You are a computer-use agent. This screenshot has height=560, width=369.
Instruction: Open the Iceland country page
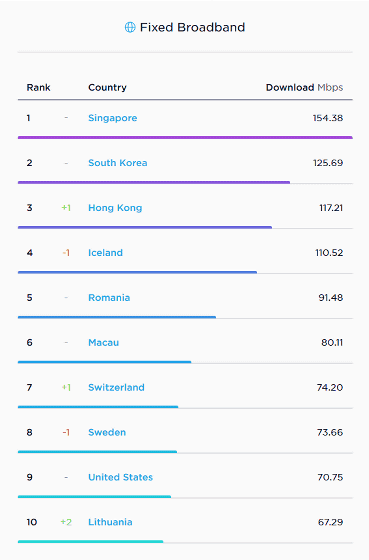[105, 253]
